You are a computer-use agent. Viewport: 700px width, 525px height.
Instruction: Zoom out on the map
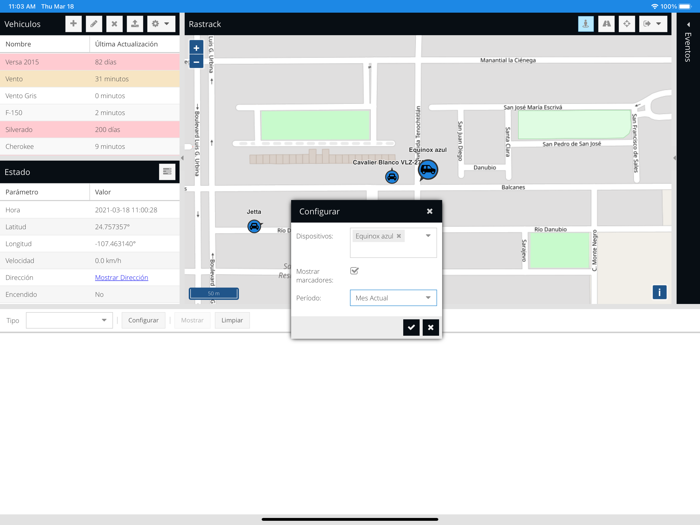tap(196, 62)
